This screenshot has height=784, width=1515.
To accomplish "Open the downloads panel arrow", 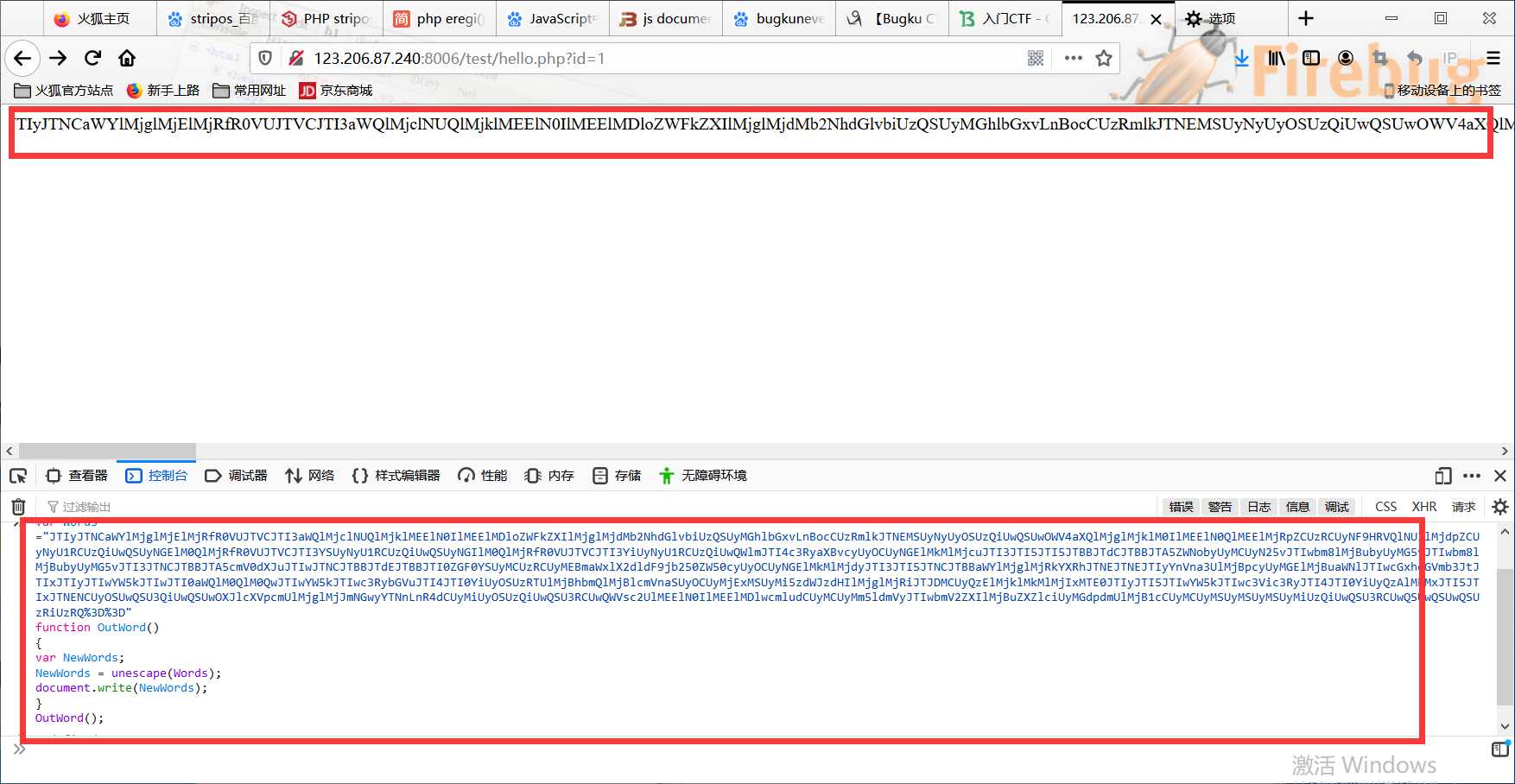I will (x=1241, y=58).
